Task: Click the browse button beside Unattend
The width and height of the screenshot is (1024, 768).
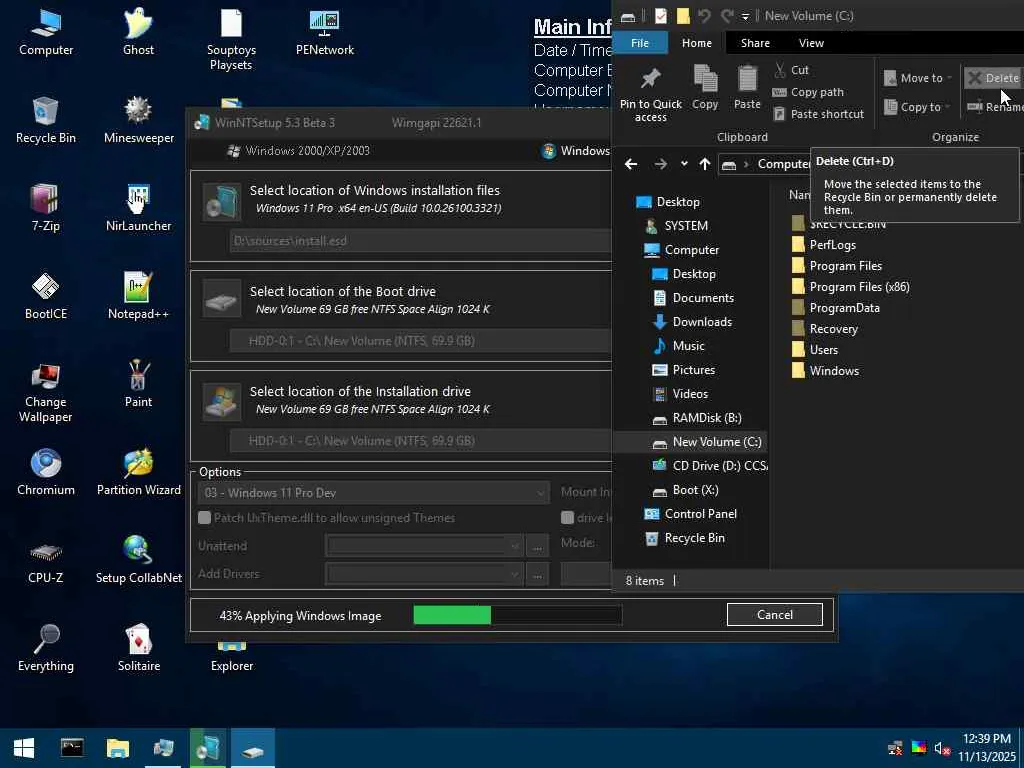Action: 537,547
